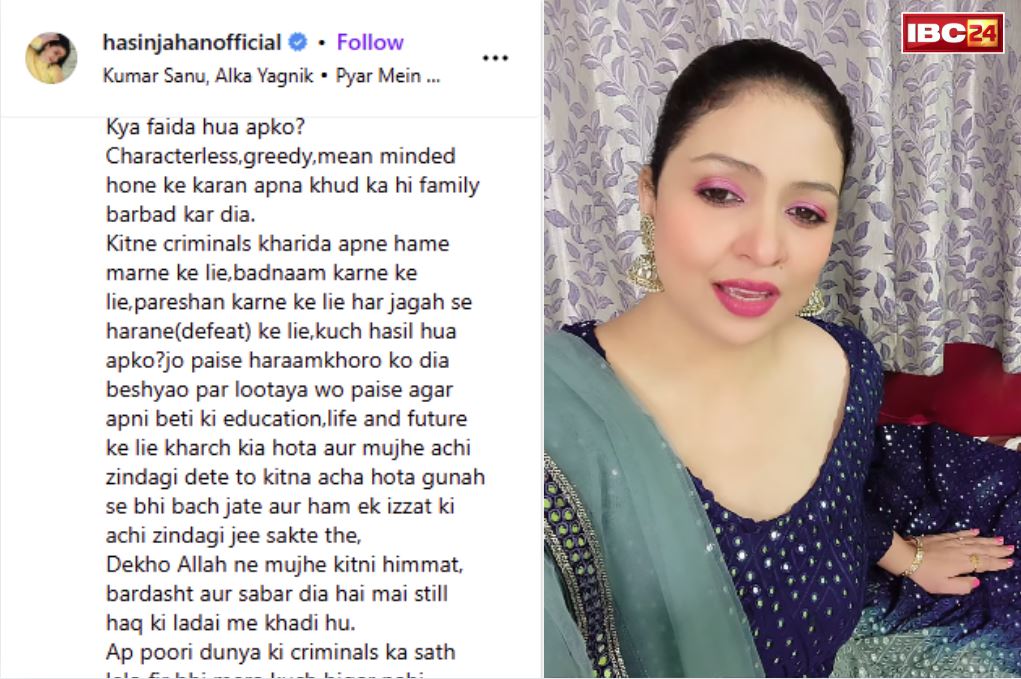Click the line starting 'Dekho Allah ne mujhe'
1021x679 pixels.
pyautogui.click(x=284, y=564)
